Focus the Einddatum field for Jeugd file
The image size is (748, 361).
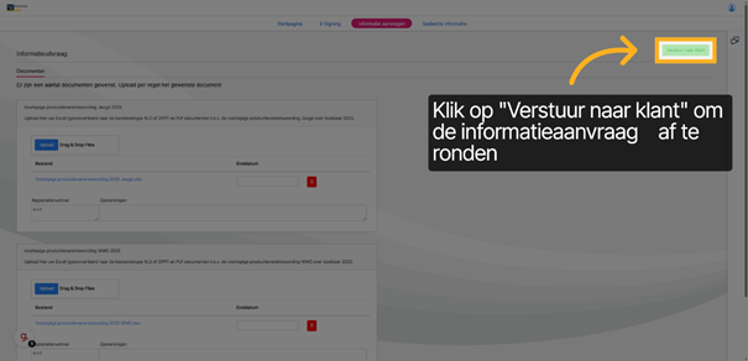coord(267,181)
